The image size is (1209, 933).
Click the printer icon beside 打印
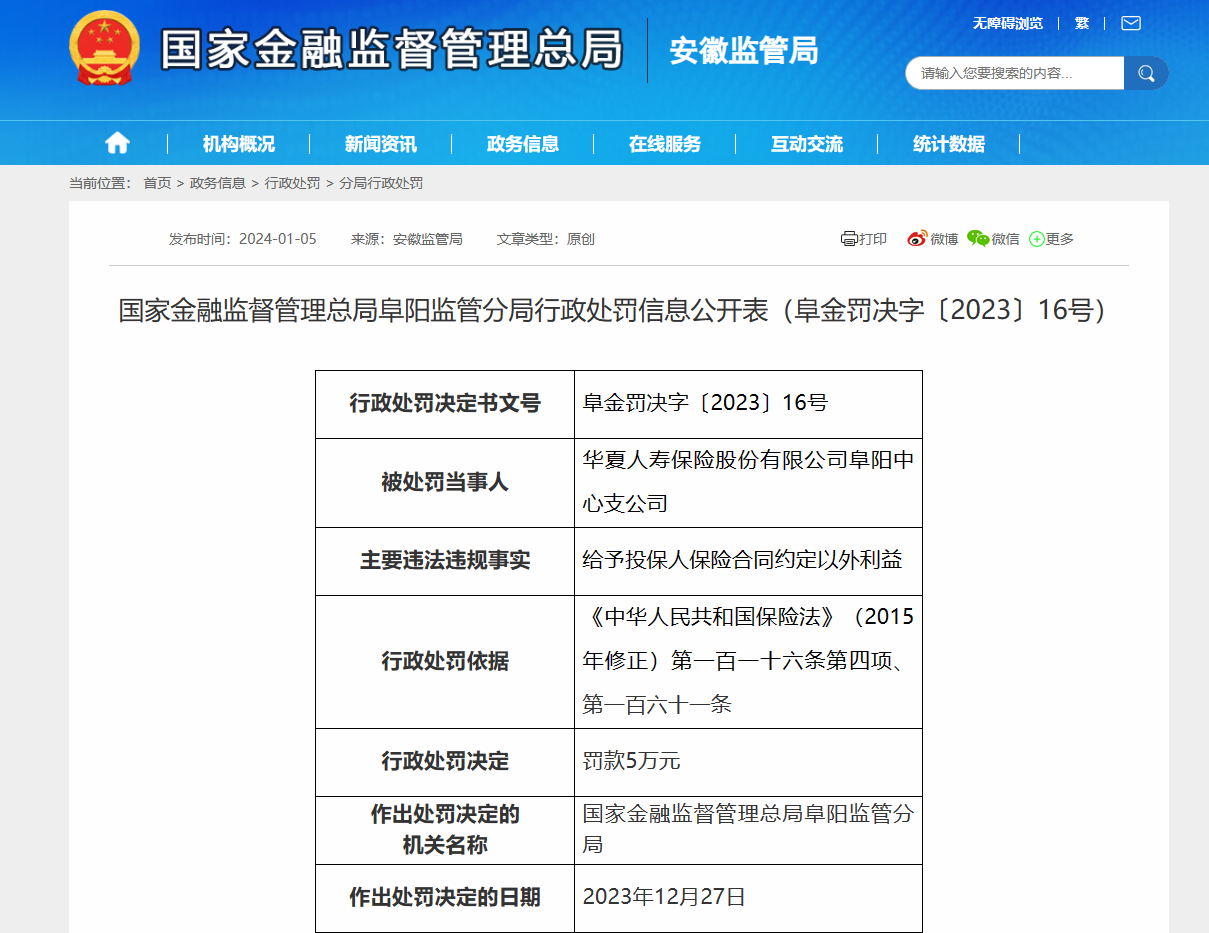point(849,238)
